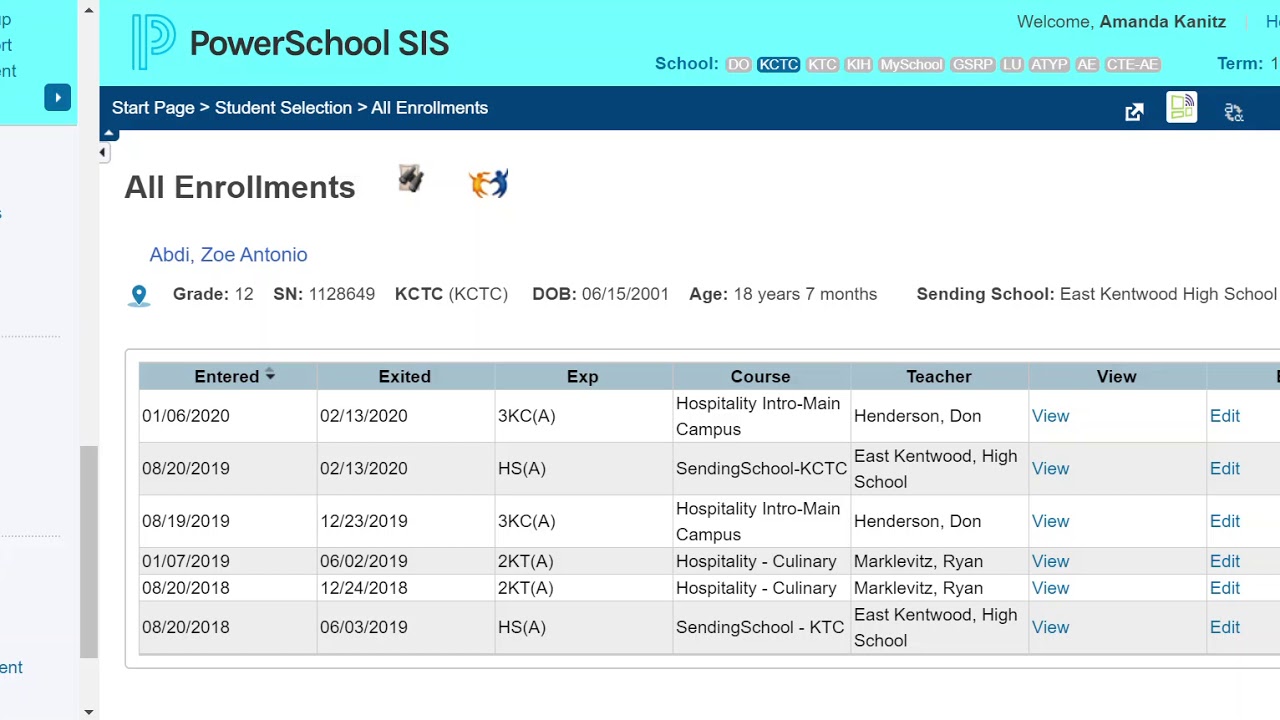The width and height of the screenshot is (1280, 720).
Task: View the SendingSchool - KTC enrollment
Action: tap(1050, 627)
